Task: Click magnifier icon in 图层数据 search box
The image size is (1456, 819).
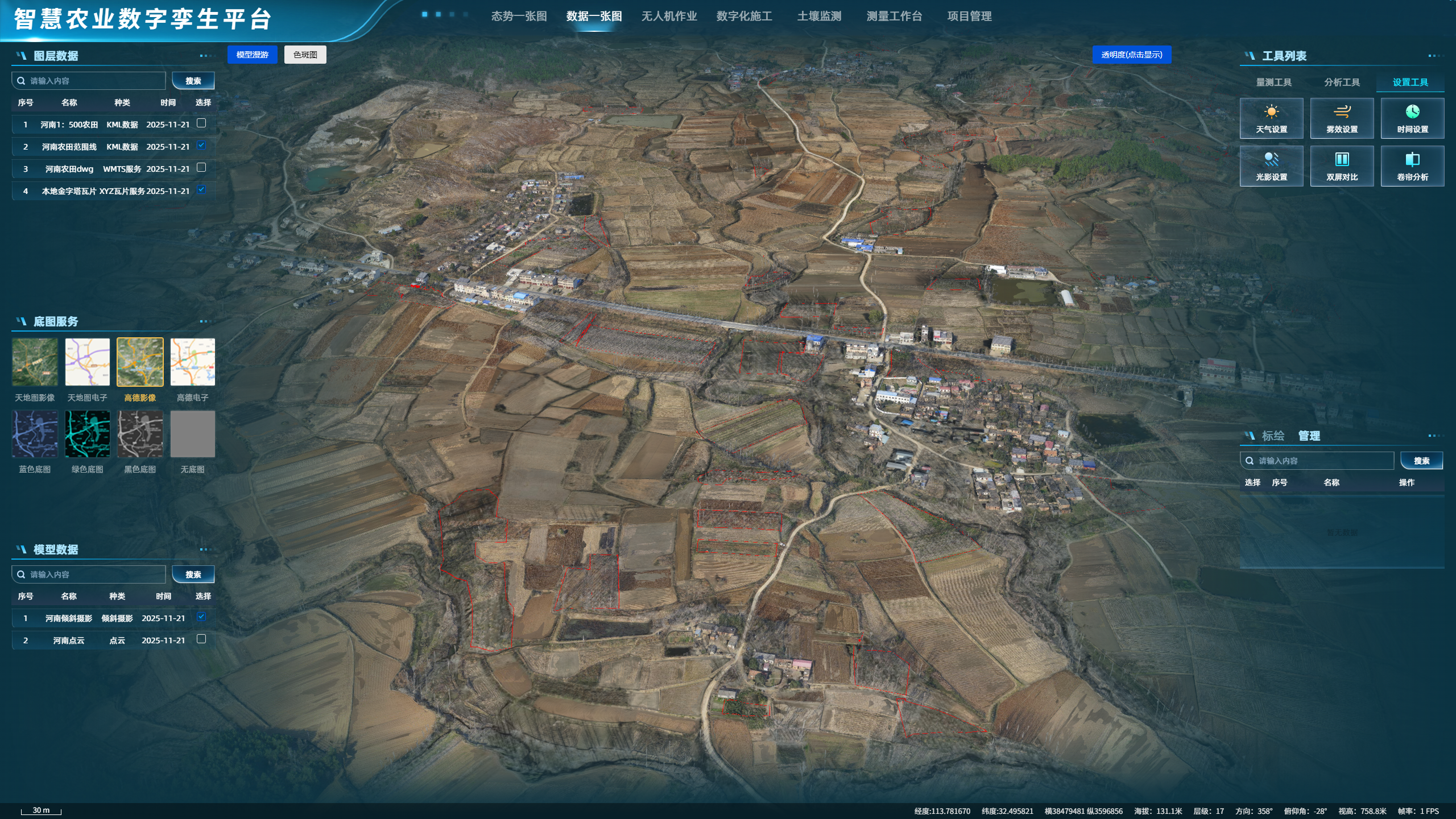Action: coord(21,81)
